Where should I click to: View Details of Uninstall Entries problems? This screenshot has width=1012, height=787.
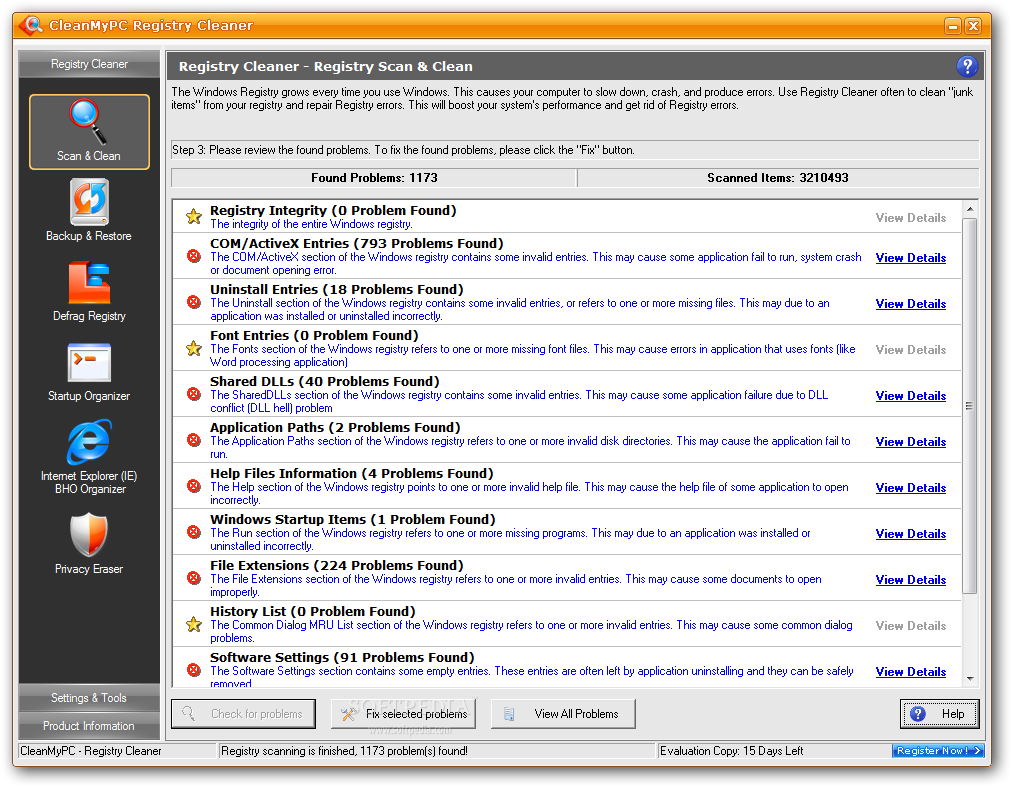click(x=911, y=303)
